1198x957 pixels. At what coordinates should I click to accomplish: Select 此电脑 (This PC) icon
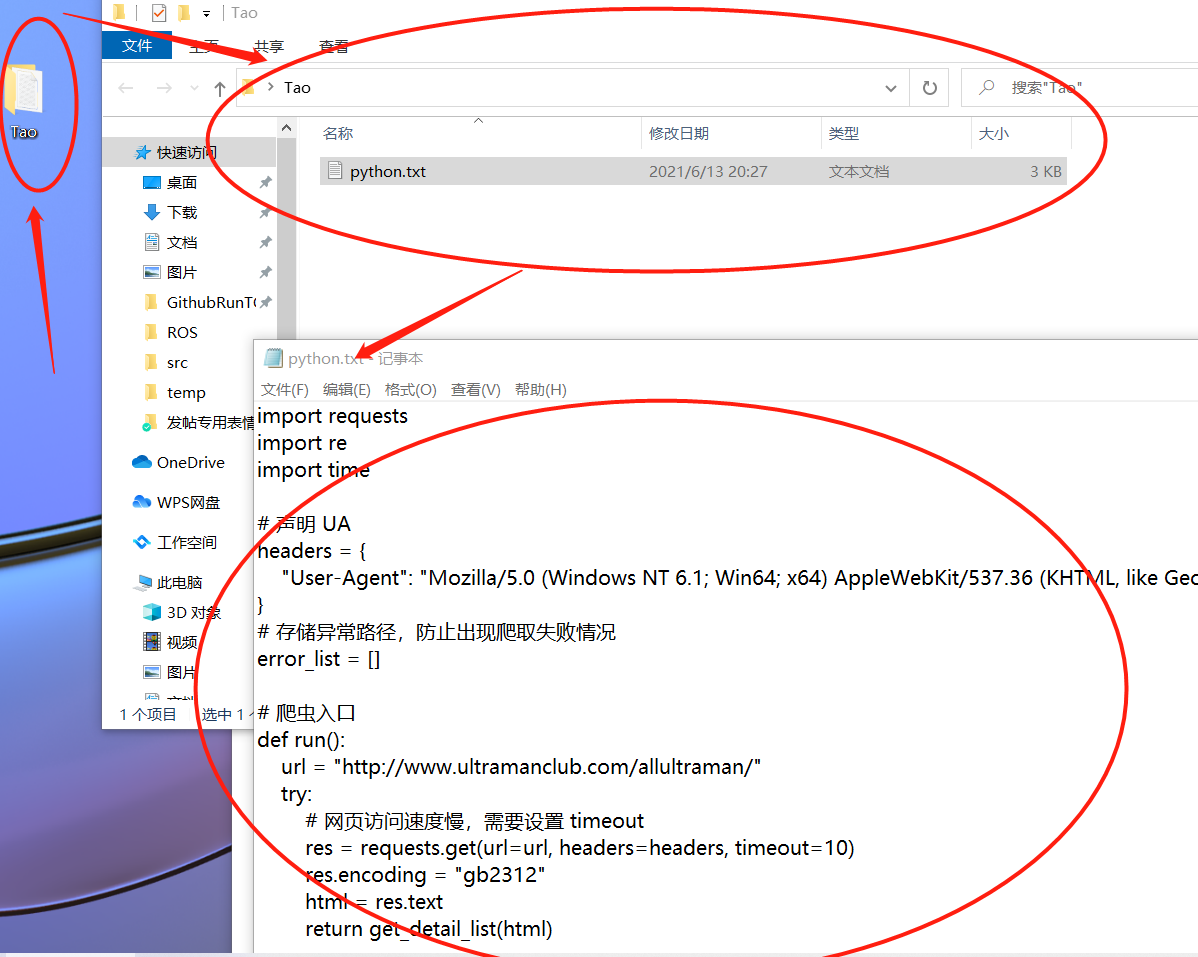pyautogui.click(x=142, y=583)
